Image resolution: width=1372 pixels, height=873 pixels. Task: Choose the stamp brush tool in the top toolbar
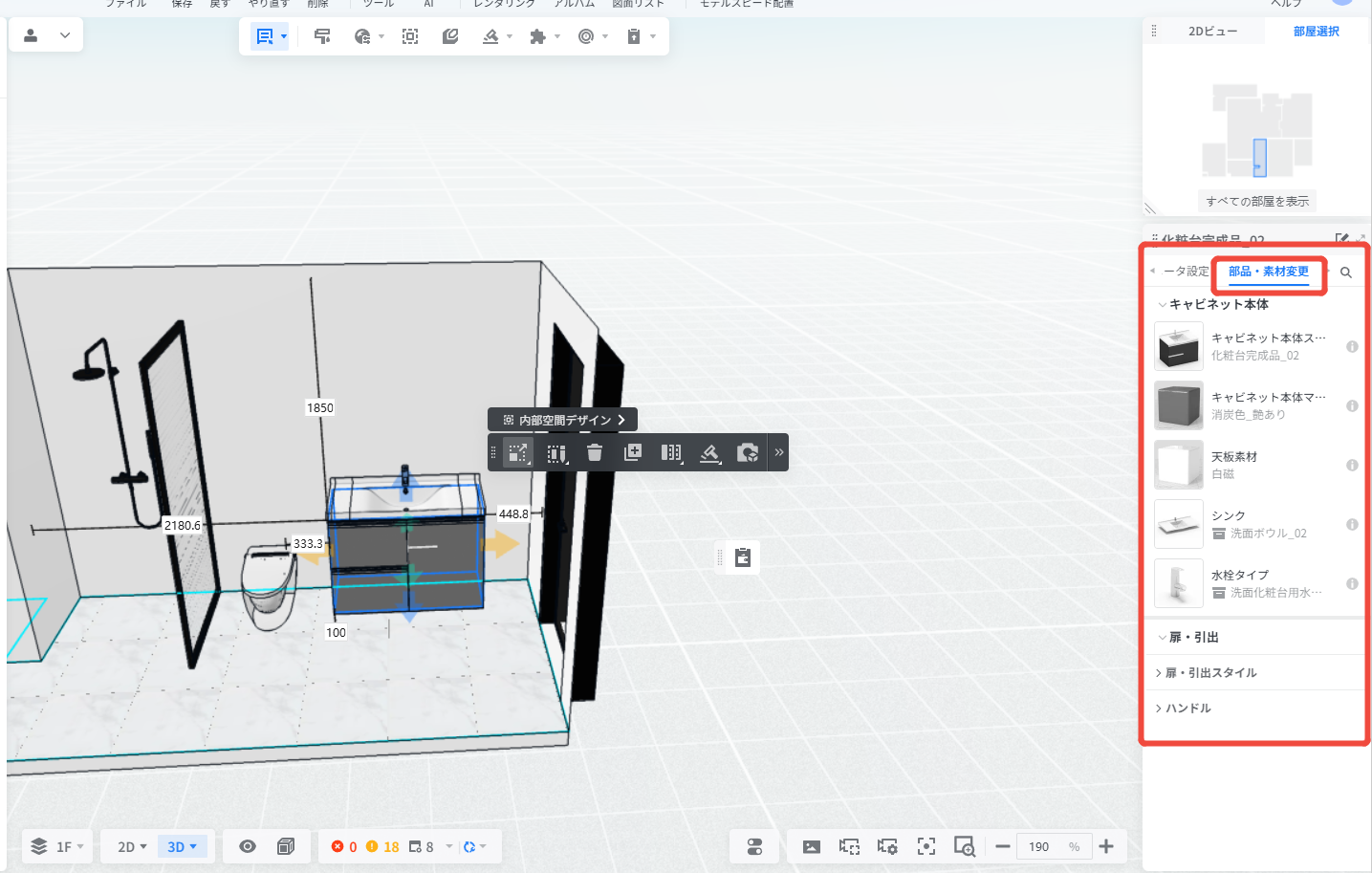pyautogui.click(x=490, y=36)
